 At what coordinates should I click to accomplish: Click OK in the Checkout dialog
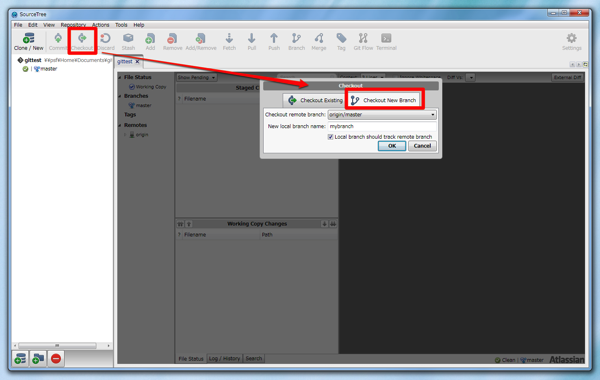point(392,146)
